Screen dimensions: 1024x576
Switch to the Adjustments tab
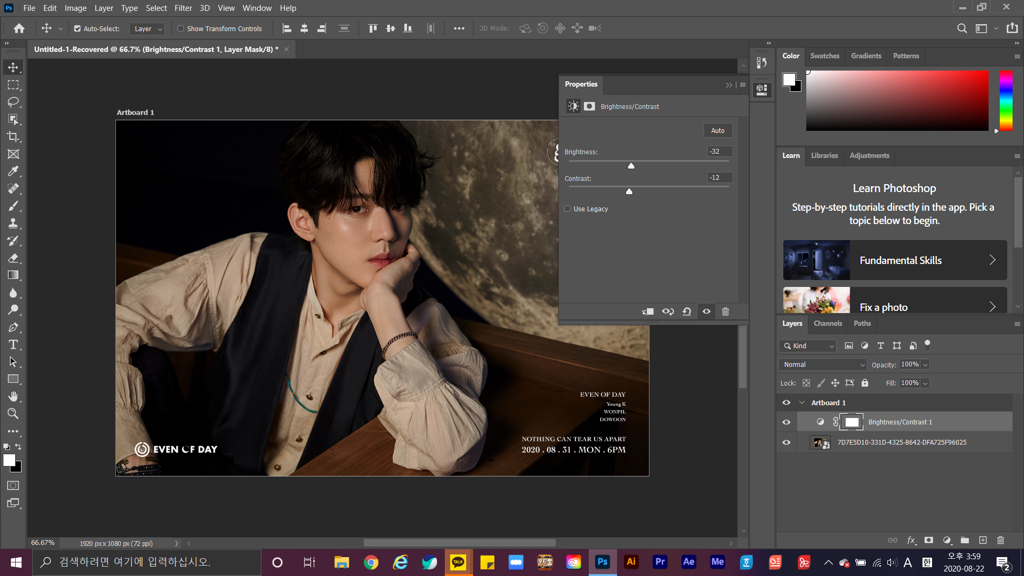869,155
